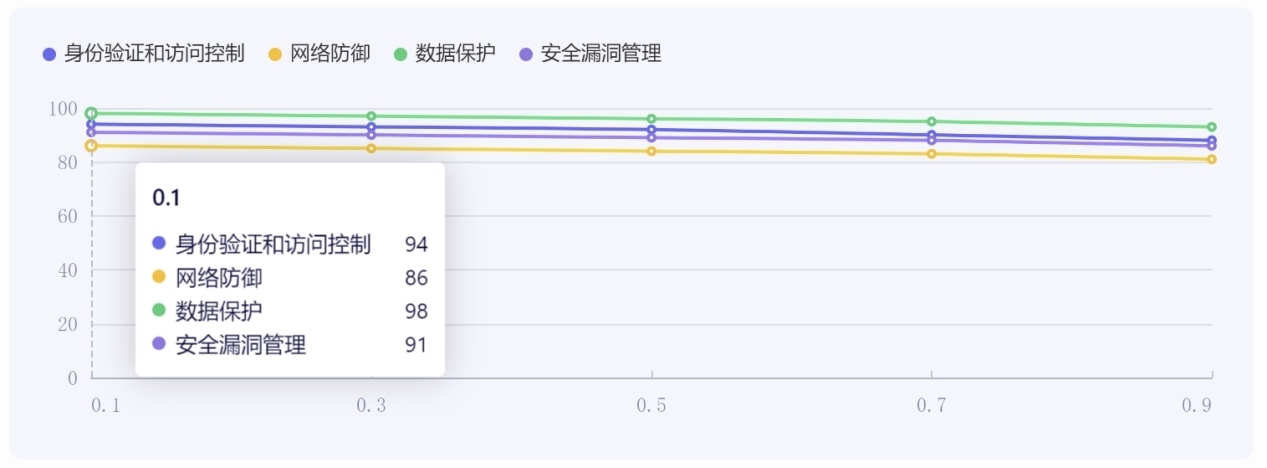Click the 数据保护 row in the tooltip
The image size is (1267, 468).
coord(289,311)
